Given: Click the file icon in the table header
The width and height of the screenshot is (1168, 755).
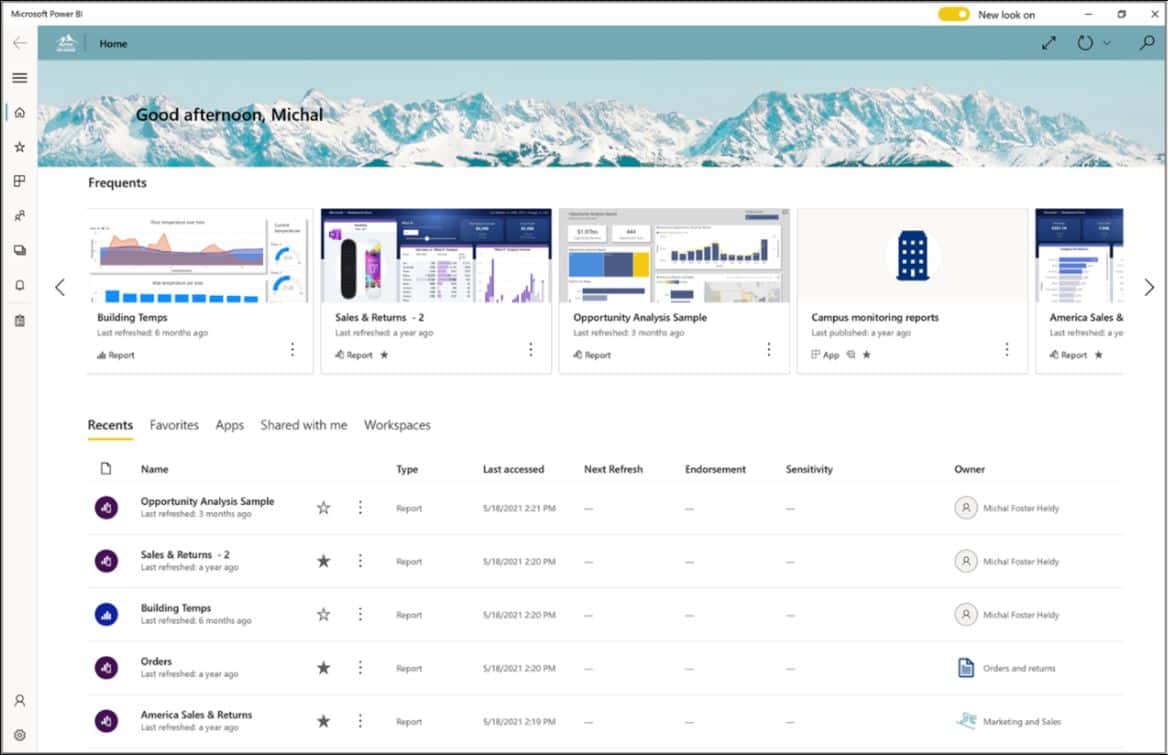Looking at the screenshot, I should [x=106, y=468].
